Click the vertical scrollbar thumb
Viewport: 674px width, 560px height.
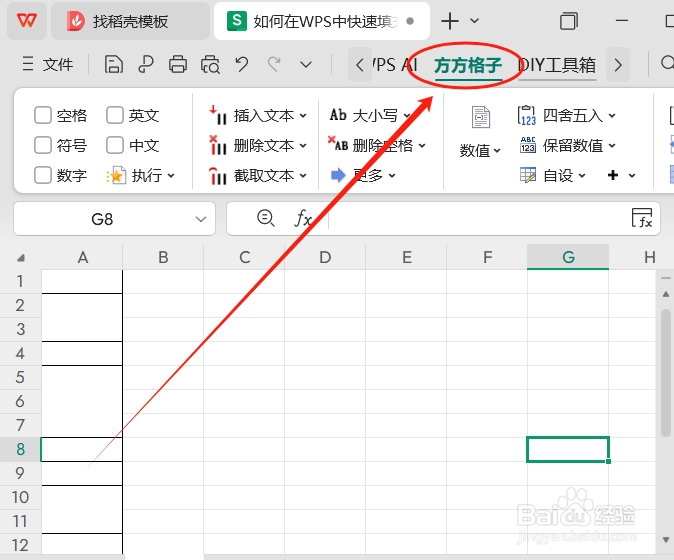click(666, 373)
